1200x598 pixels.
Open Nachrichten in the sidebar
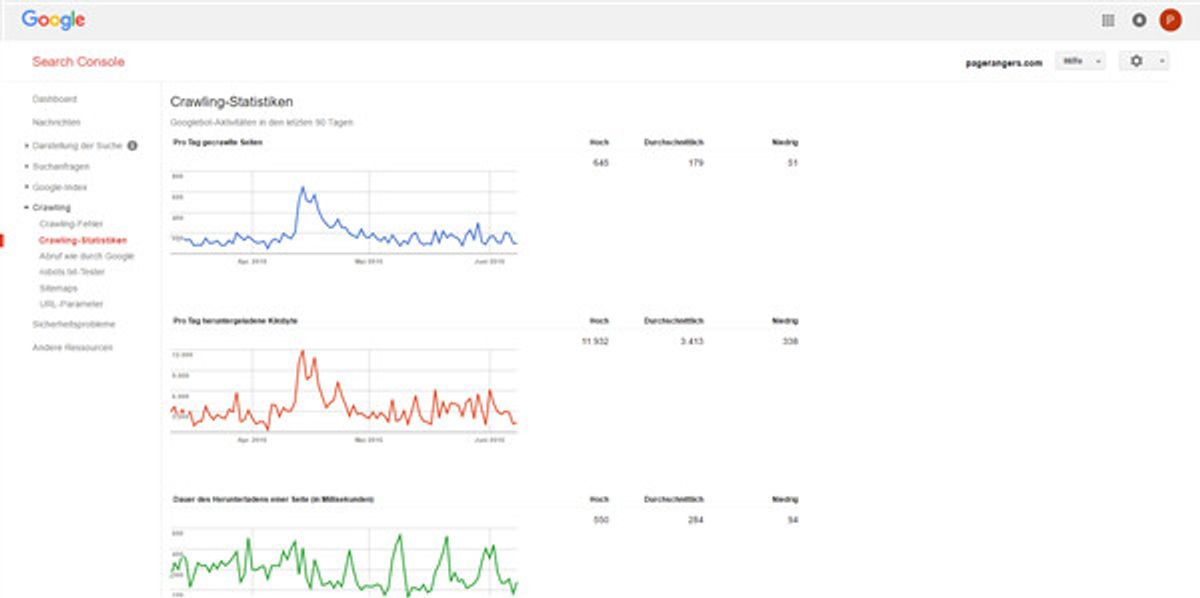pos(56,122)
